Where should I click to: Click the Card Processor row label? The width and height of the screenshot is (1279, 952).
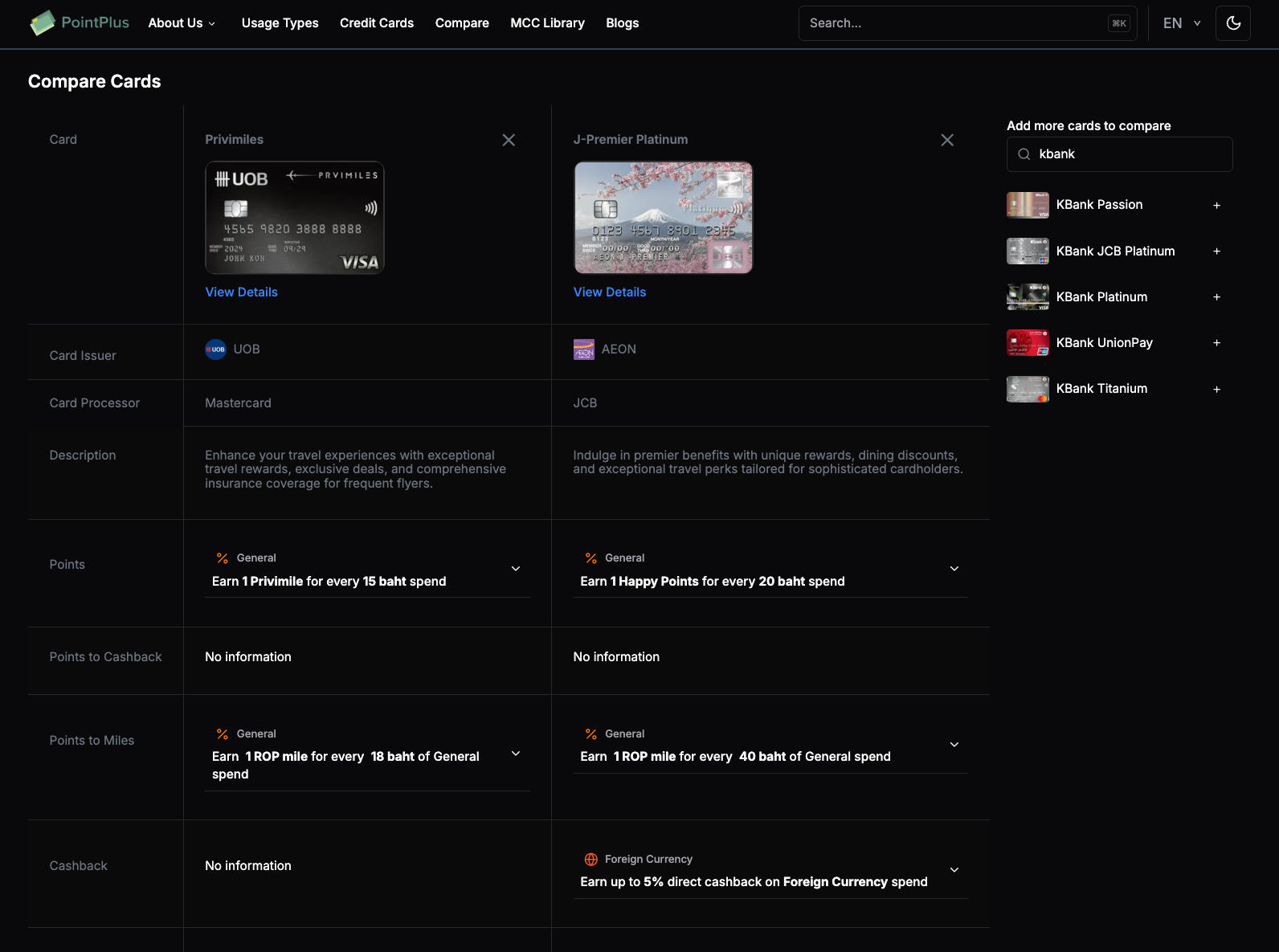[94, 403]
